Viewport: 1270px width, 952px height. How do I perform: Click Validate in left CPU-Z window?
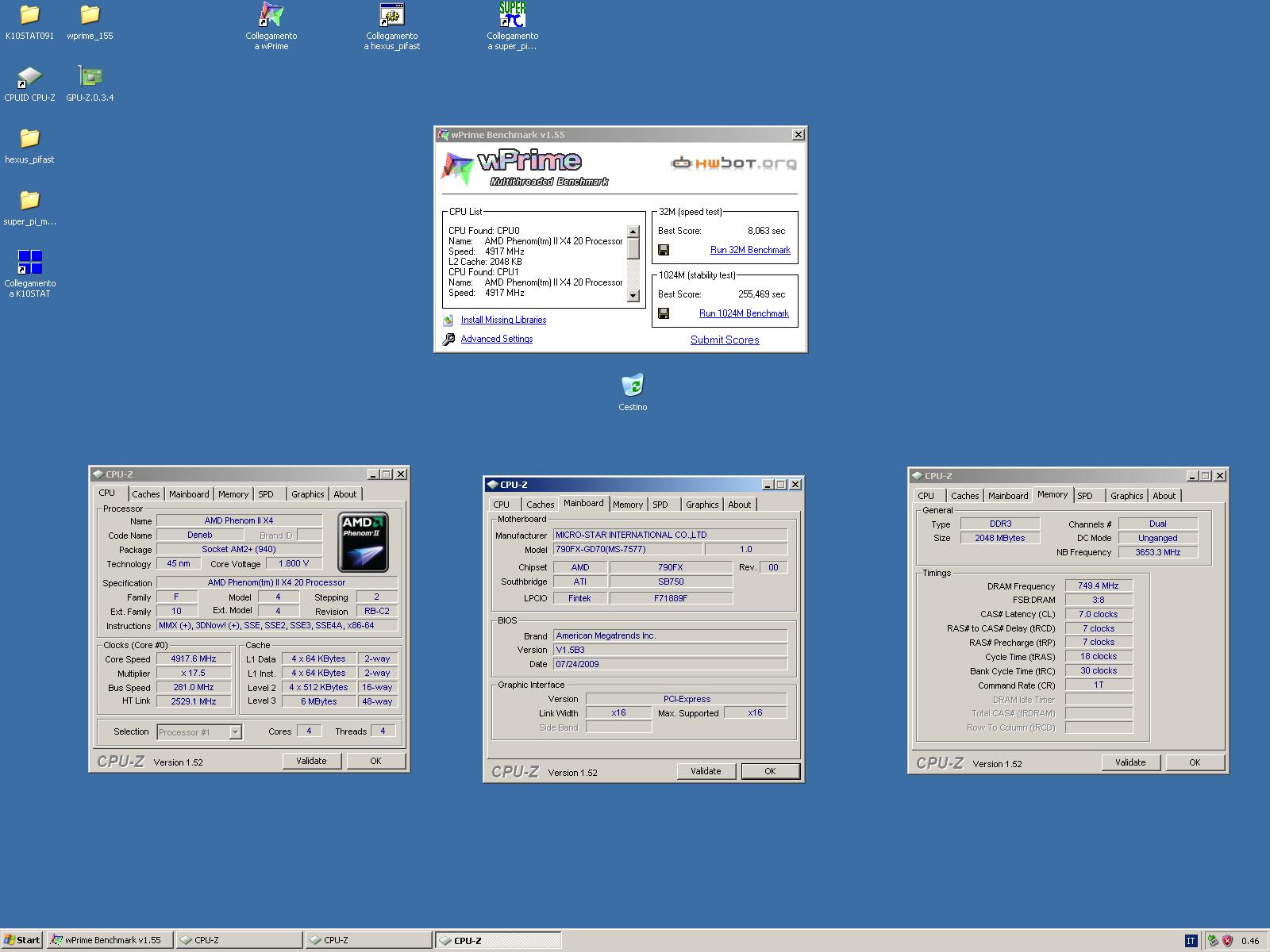click(x=311, y=761)
